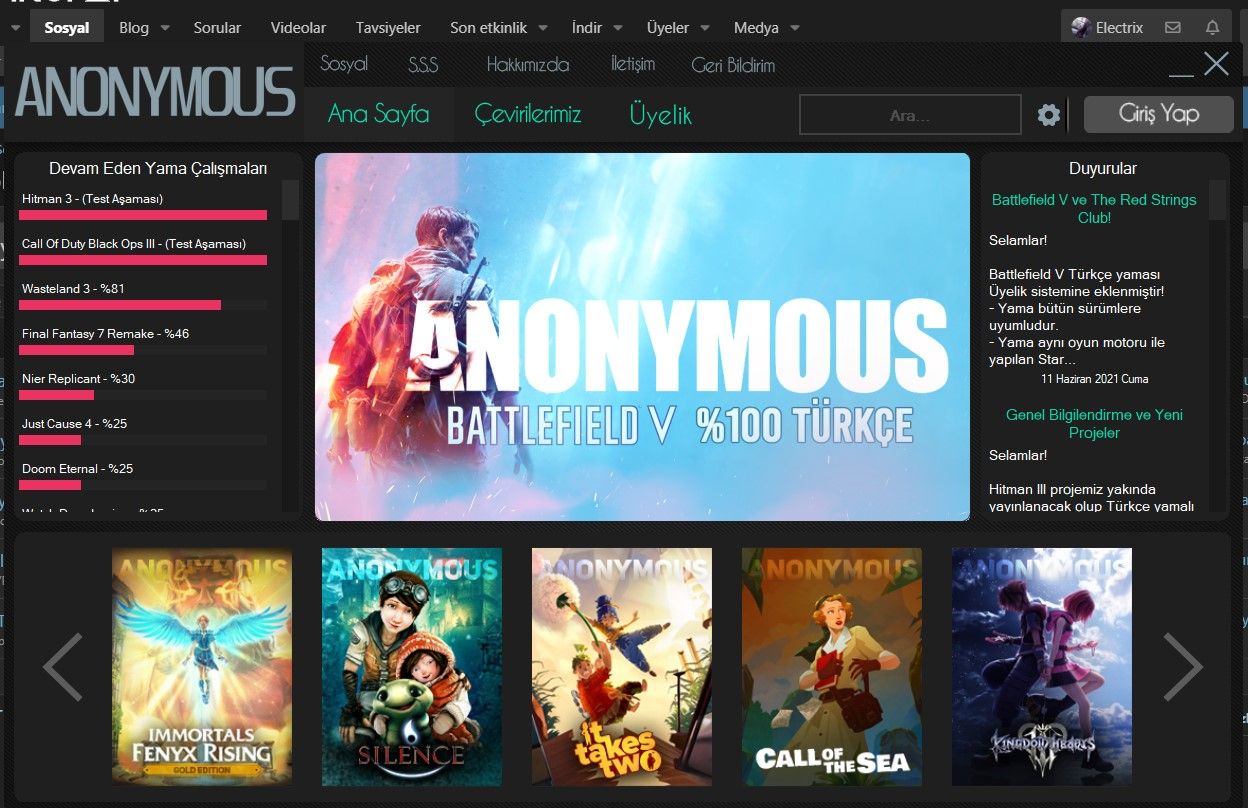Open the Geri Bildirim link

click(x=733, y=65)
